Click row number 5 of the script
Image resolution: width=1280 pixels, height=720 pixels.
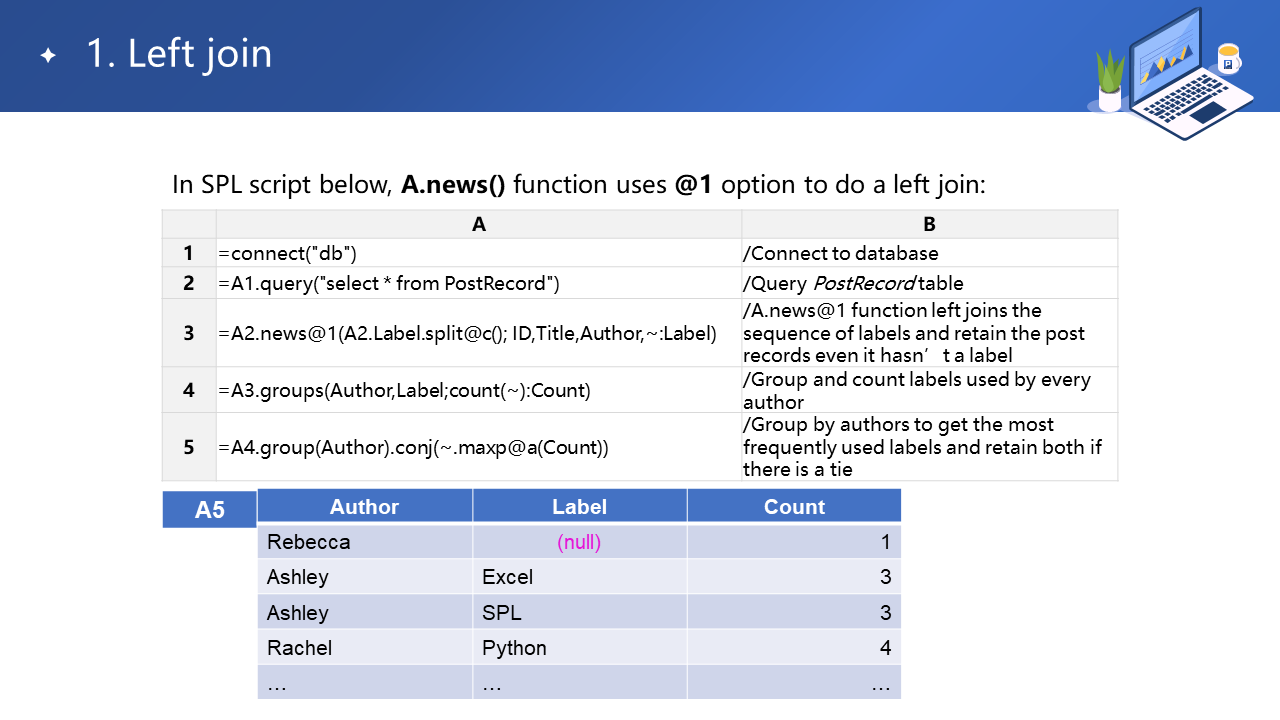tap(189, 447)
